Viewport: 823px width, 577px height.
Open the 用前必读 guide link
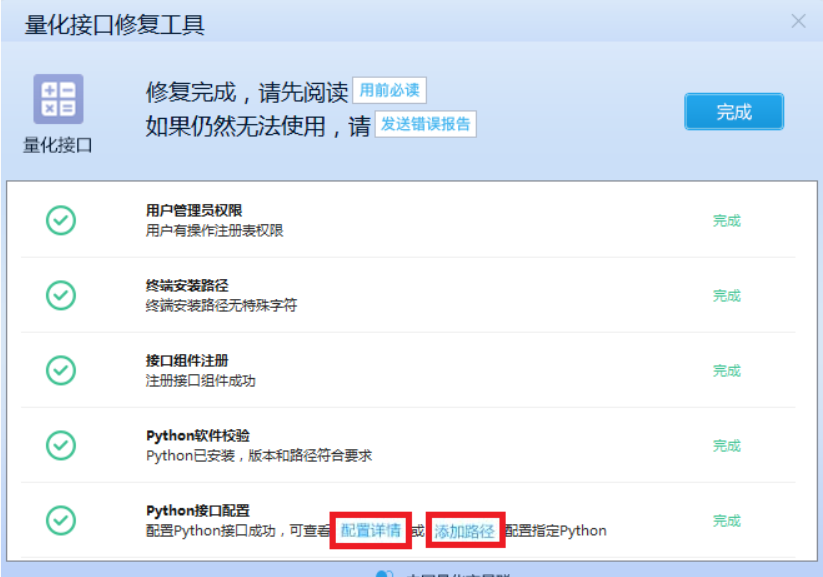(390, 89)
